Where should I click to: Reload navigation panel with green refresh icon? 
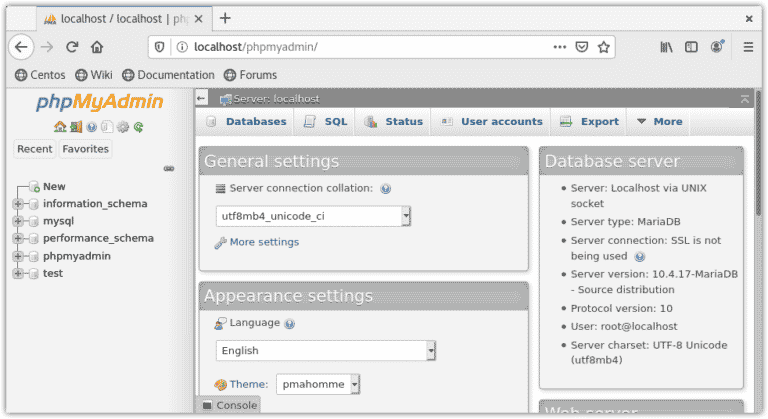(x=139, y=127)
